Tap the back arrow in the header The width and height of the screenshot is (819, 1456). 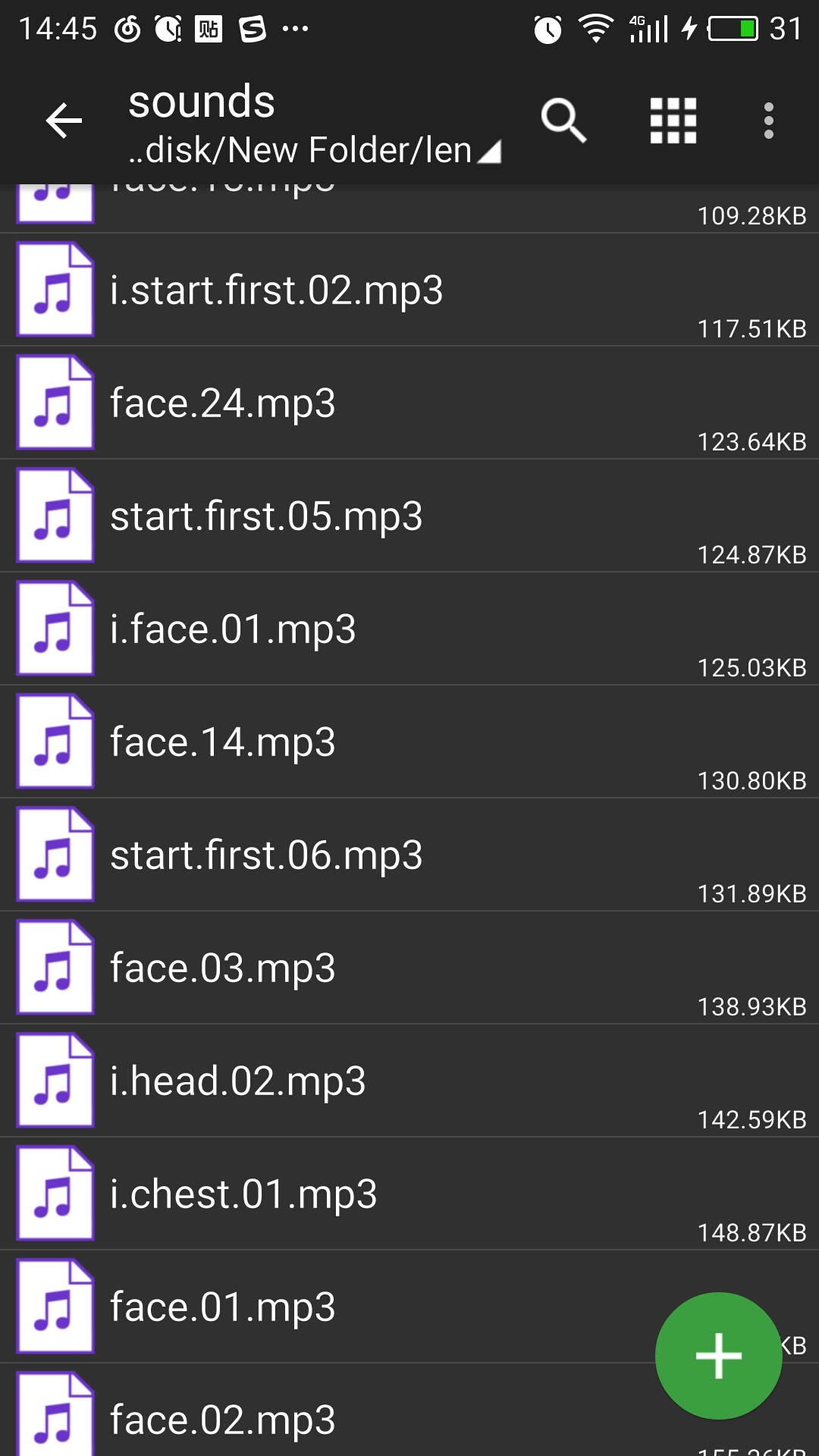(64, 121)
